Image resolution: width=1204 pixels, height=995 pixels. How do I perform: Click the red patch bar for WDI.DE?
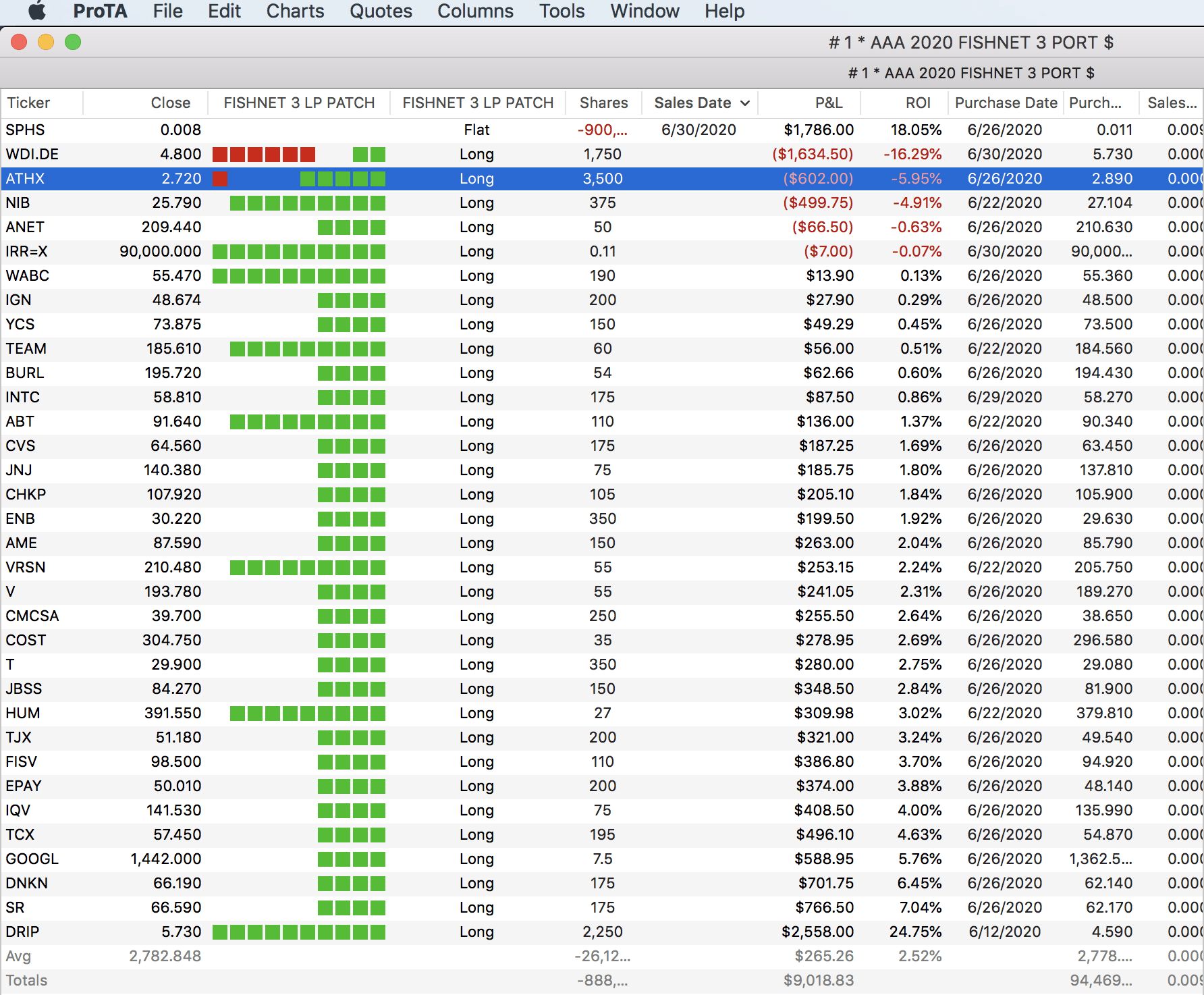click(x=264, y=155)
